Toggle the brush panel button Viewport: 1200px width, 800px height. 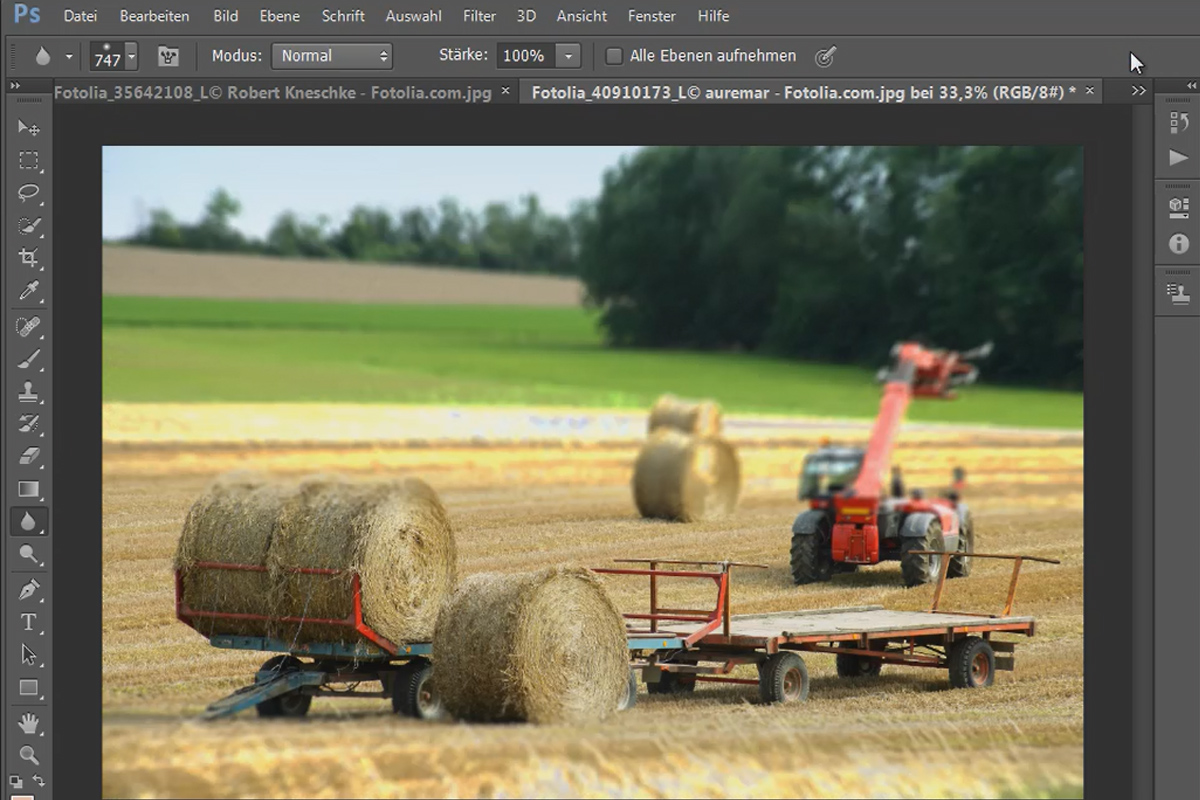click(169, 56)
